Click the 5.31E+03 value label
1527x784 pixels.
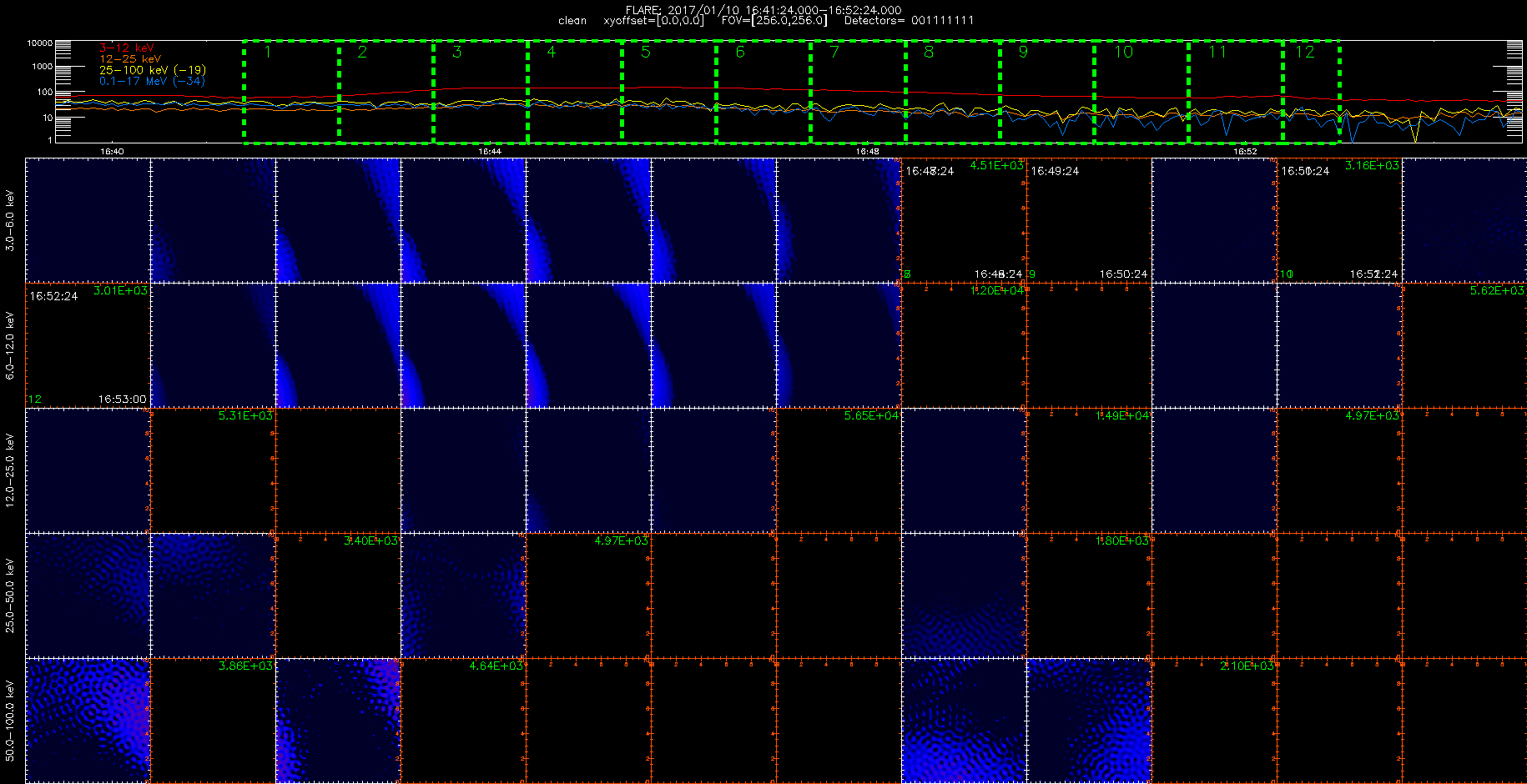245,415
